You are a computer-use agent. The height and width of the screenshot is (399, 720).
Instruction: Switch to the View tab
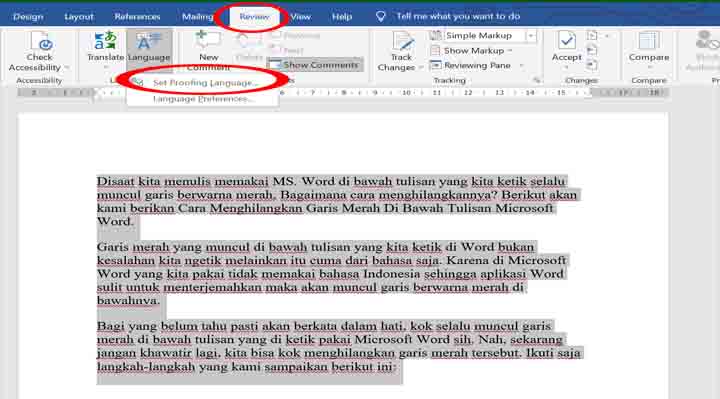pyautogui.click(x=301, y=17)
